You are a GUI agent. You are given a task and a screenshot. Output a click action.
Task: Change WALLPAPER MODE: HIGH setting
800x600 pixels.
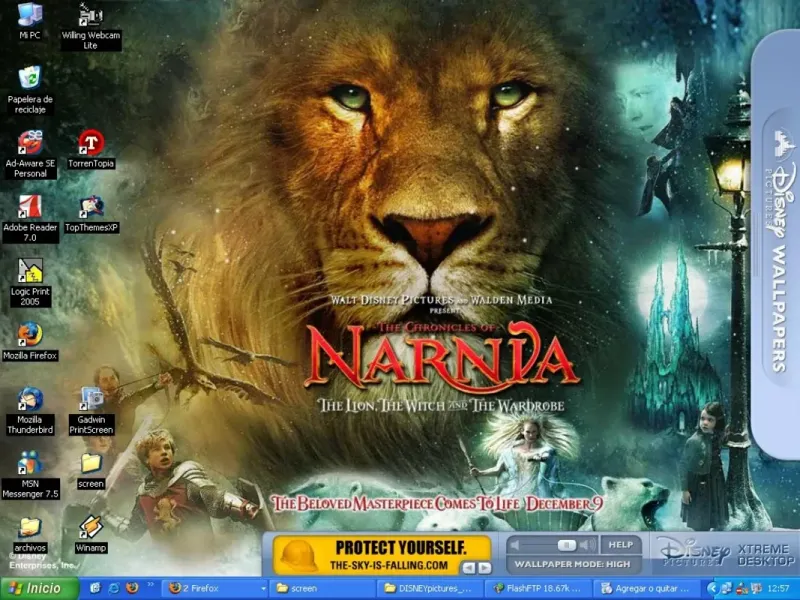[572, 564]
